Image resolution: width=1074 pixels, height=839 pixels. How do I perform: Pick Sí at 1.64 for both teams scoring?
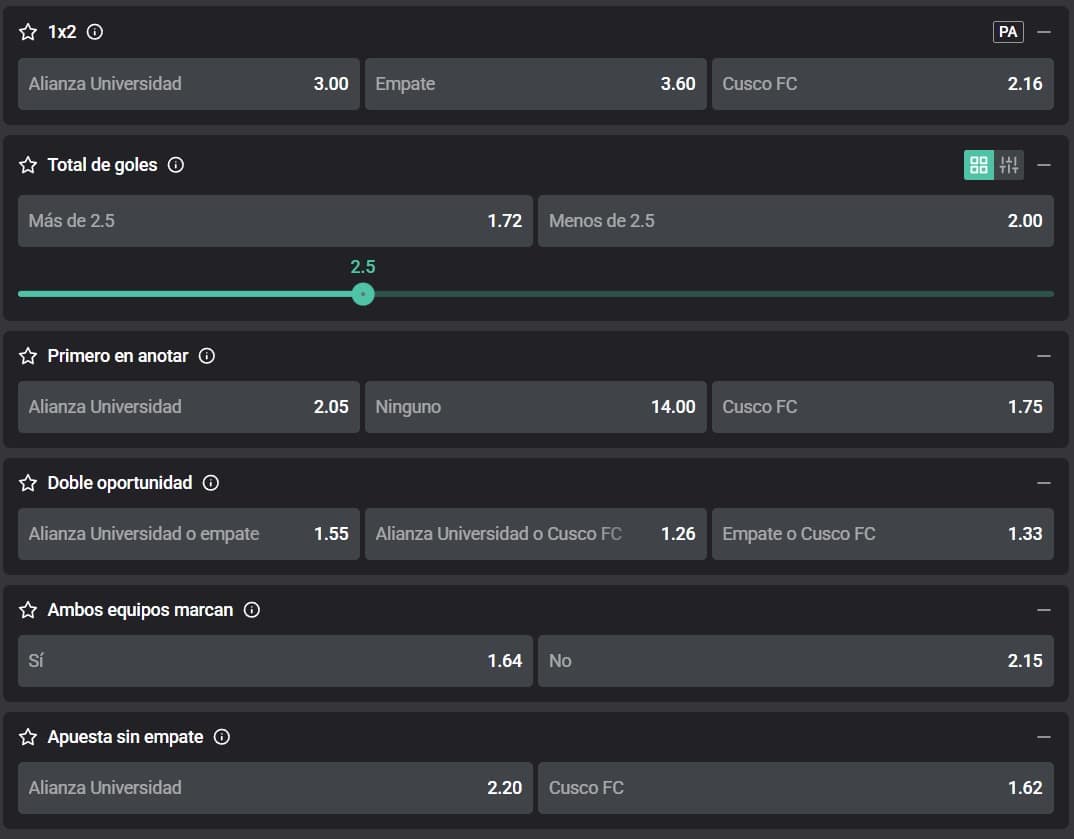275,661
